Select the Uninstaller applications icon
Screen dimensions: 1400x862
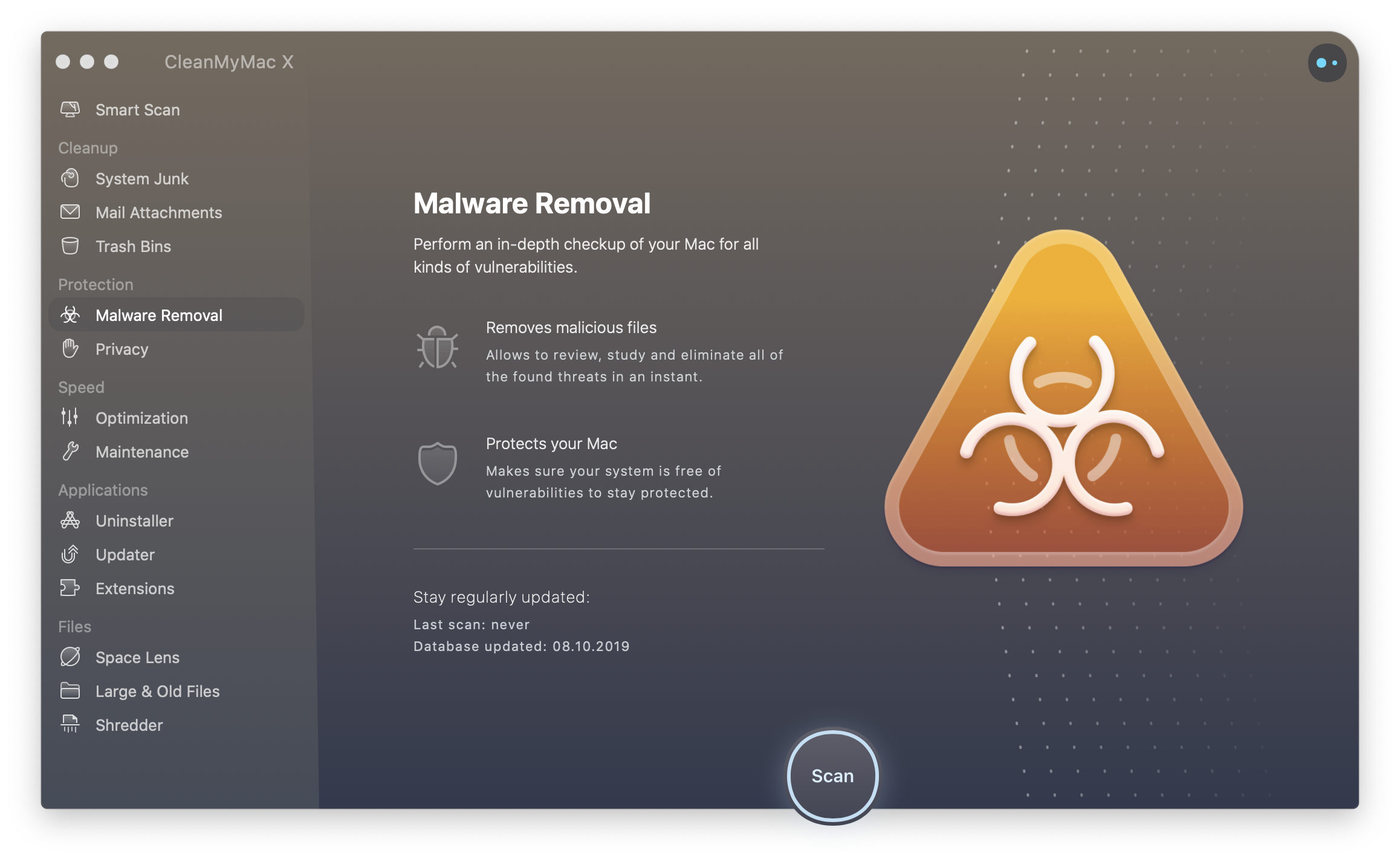(x=73, y=519)
